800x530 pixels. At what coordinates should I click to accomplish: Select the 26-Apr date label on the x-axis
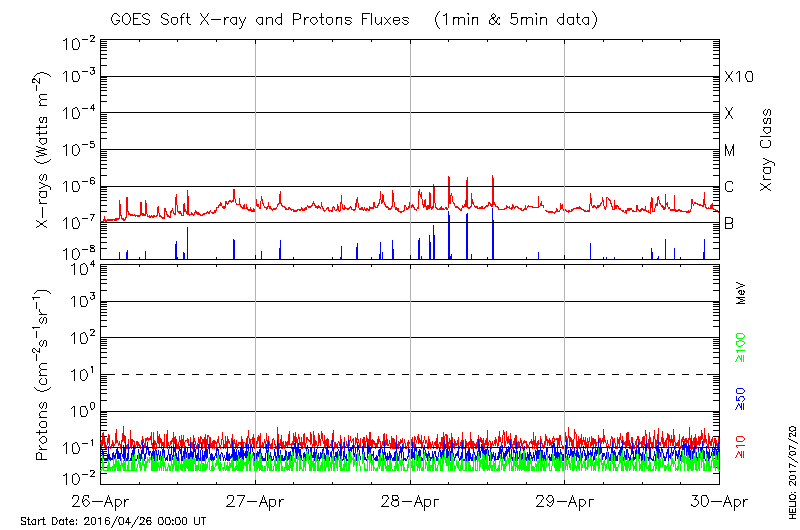pos(101,502)
